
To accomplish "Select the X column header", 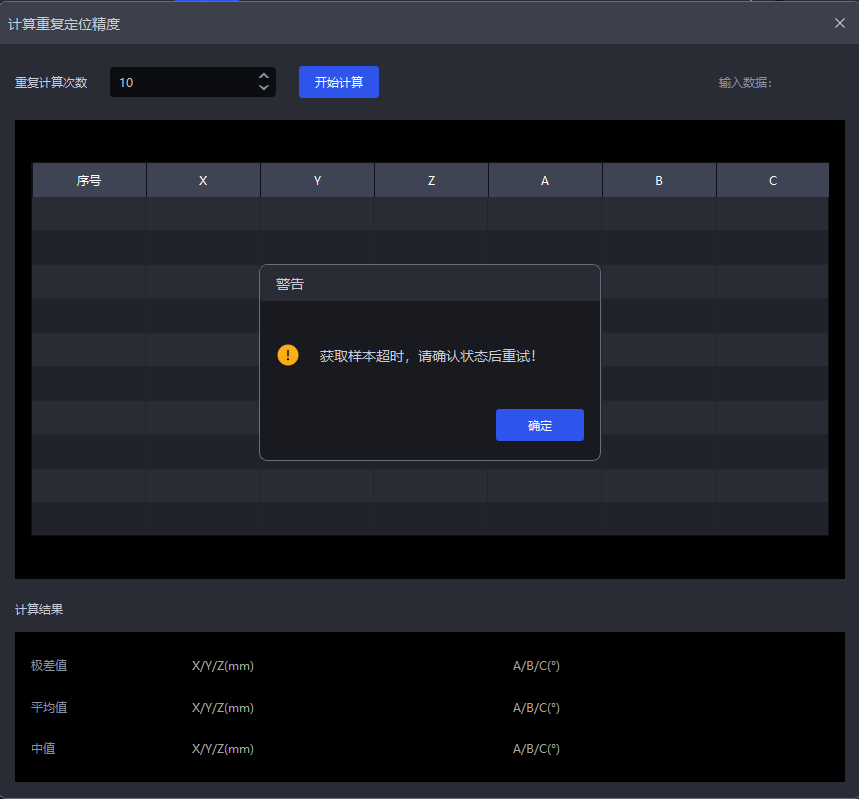I will click(203, 181).
